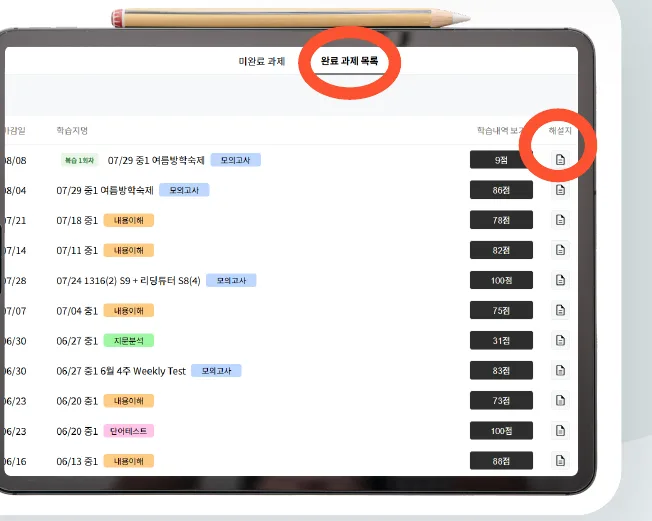Image resolution: width=652 pixels, height=521 pixels.
Task: Click the 73점 score button
Action: pos(501,400)
